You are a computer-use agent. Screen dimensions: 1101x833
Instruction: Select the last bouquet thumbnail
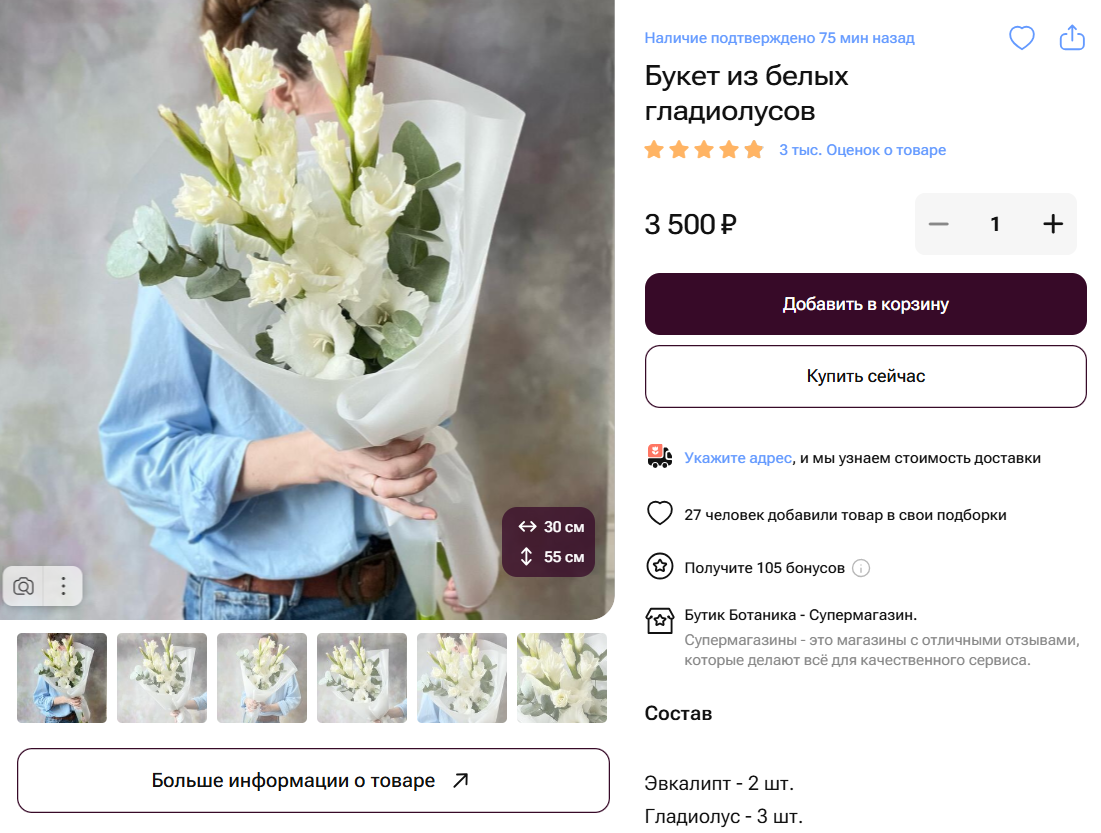562,677
